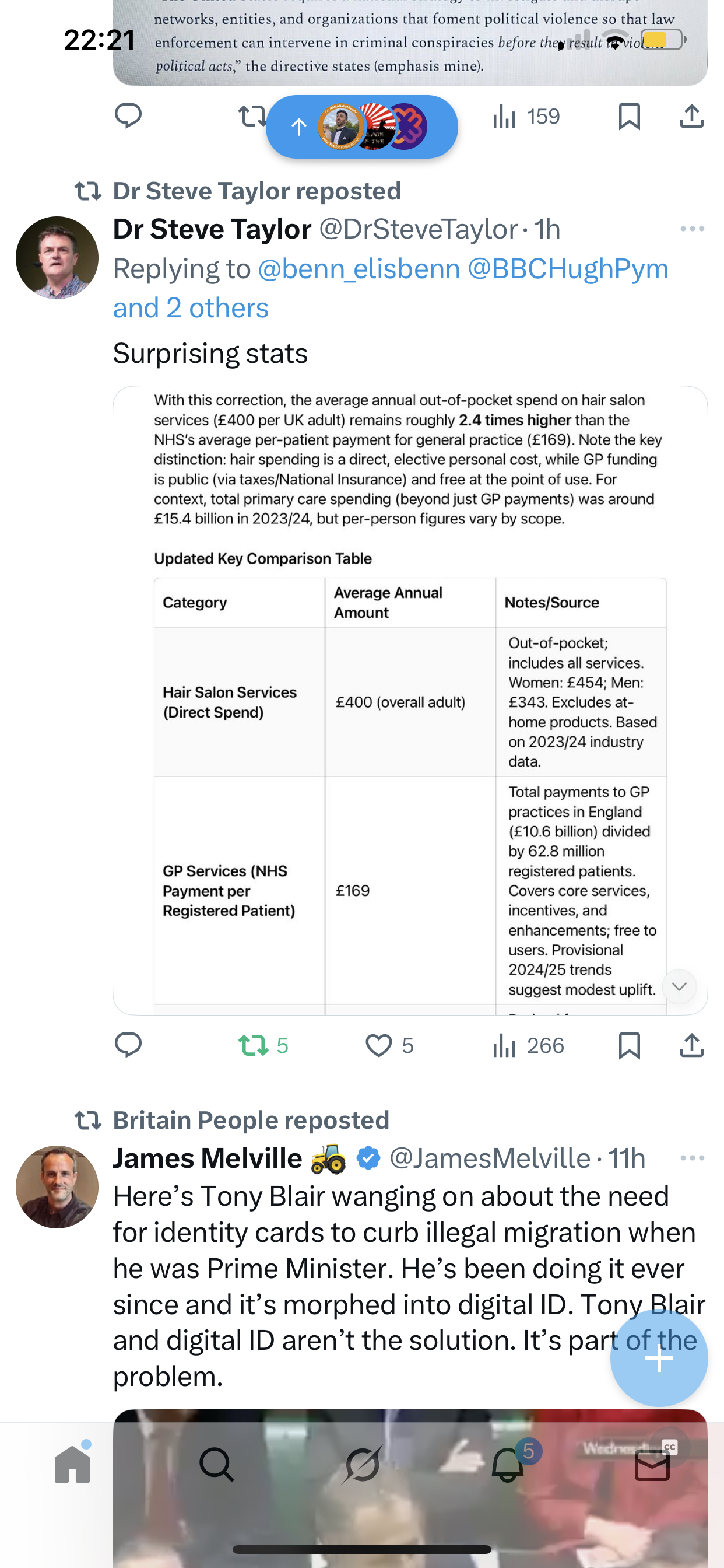Like Dr Steve Taylor's Surprising stats post
724x1568 pixels.
[378, 1045]
